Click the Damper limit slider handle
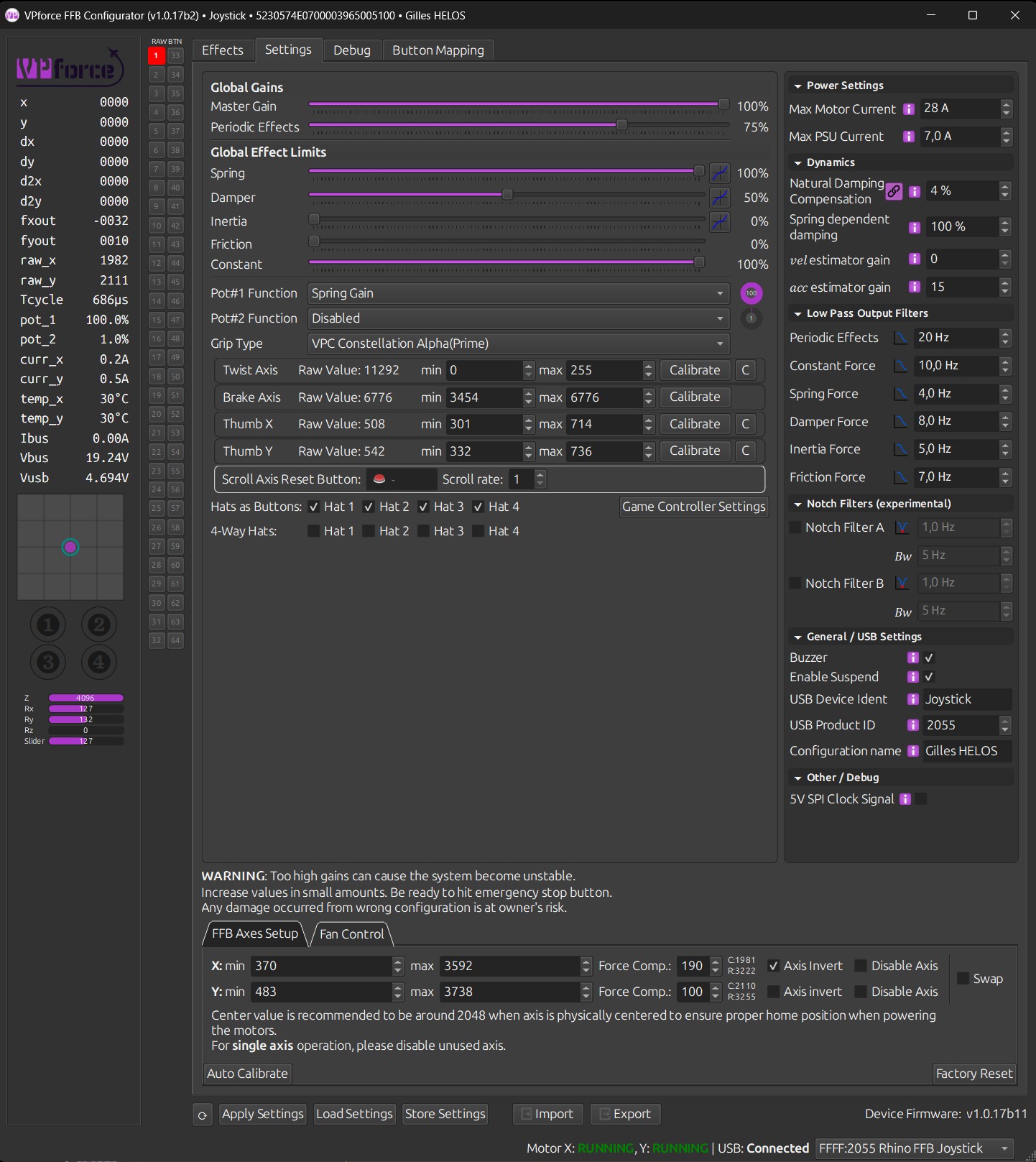Image resolution: width=1036 pixels, height=1162 pixels. (507, 195)
